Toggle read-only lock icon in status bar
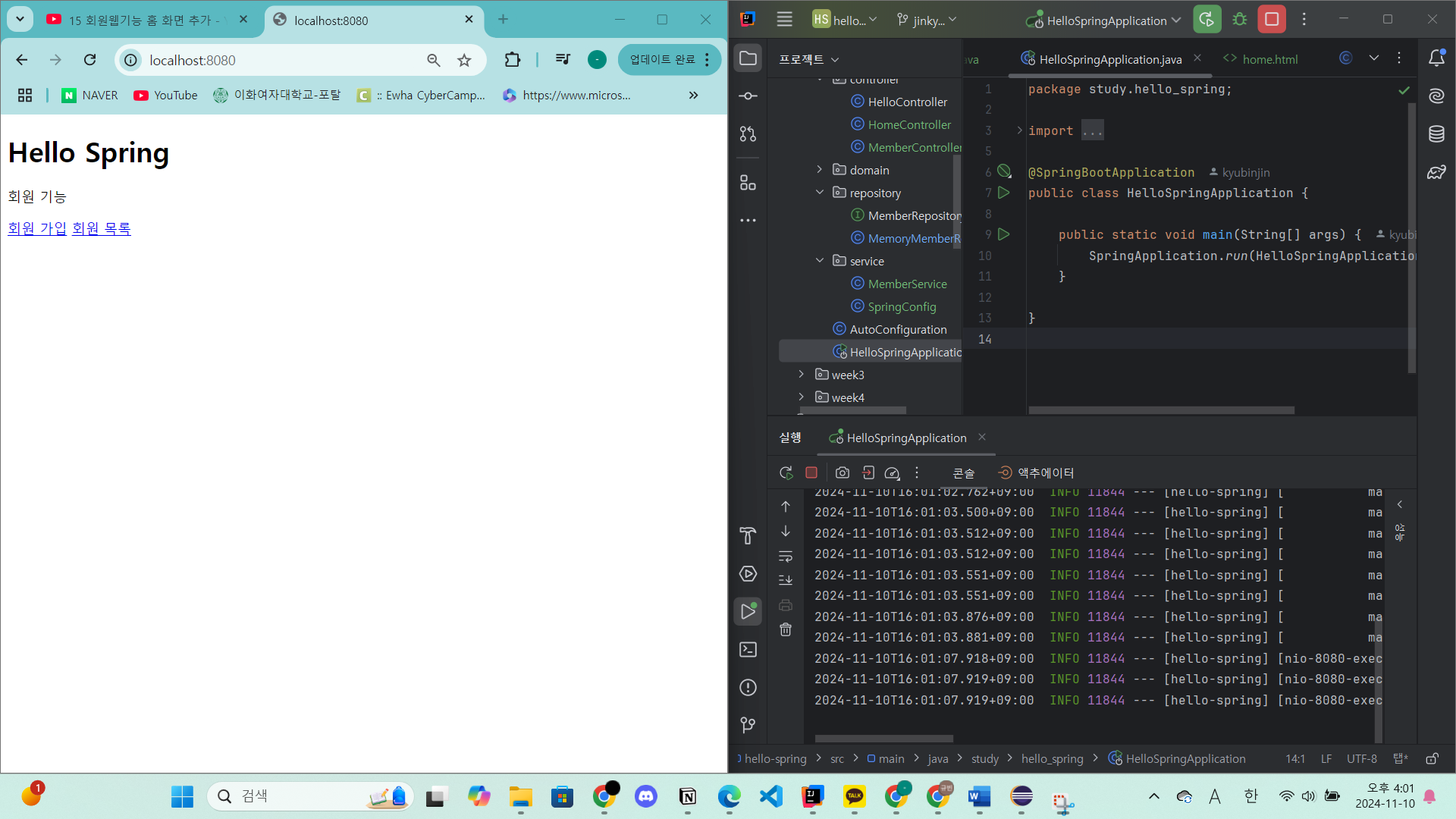1456x819 pixels. pos(1432,759)
